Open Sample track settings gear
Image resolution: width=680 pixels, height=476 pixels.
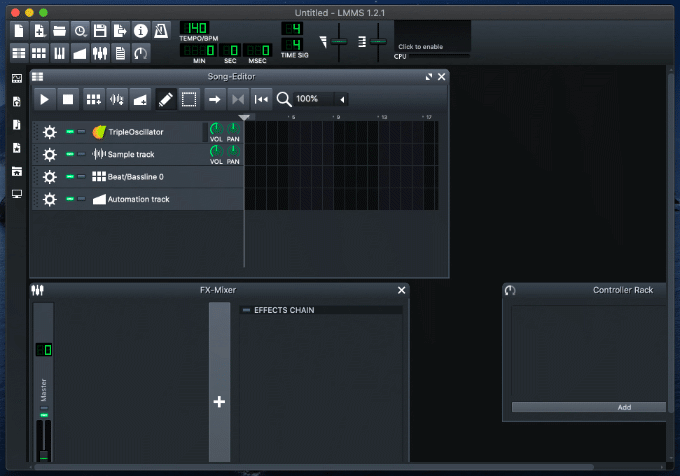49,154
